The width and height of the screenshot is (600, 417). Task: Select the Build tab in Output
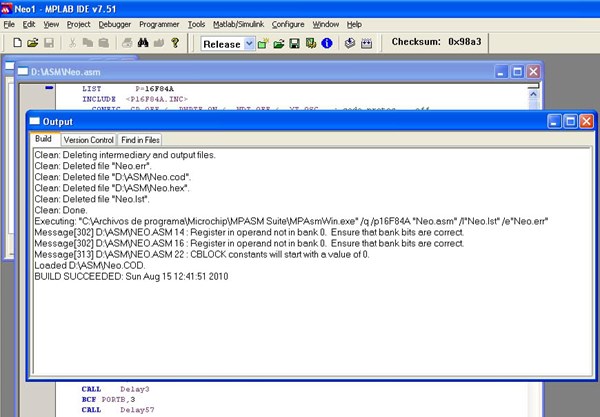click(43, 139)
